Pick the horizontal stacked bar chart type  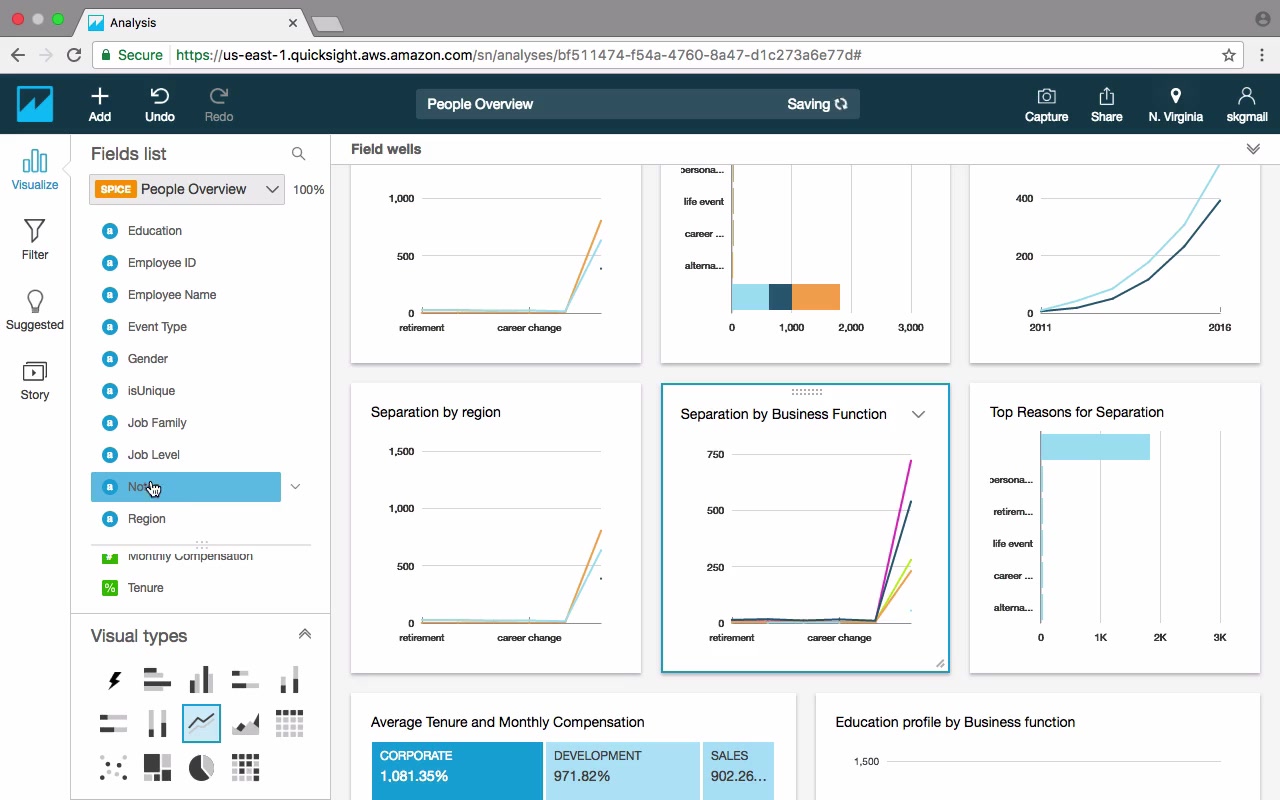pyautogui.click(x=245, y=681)
